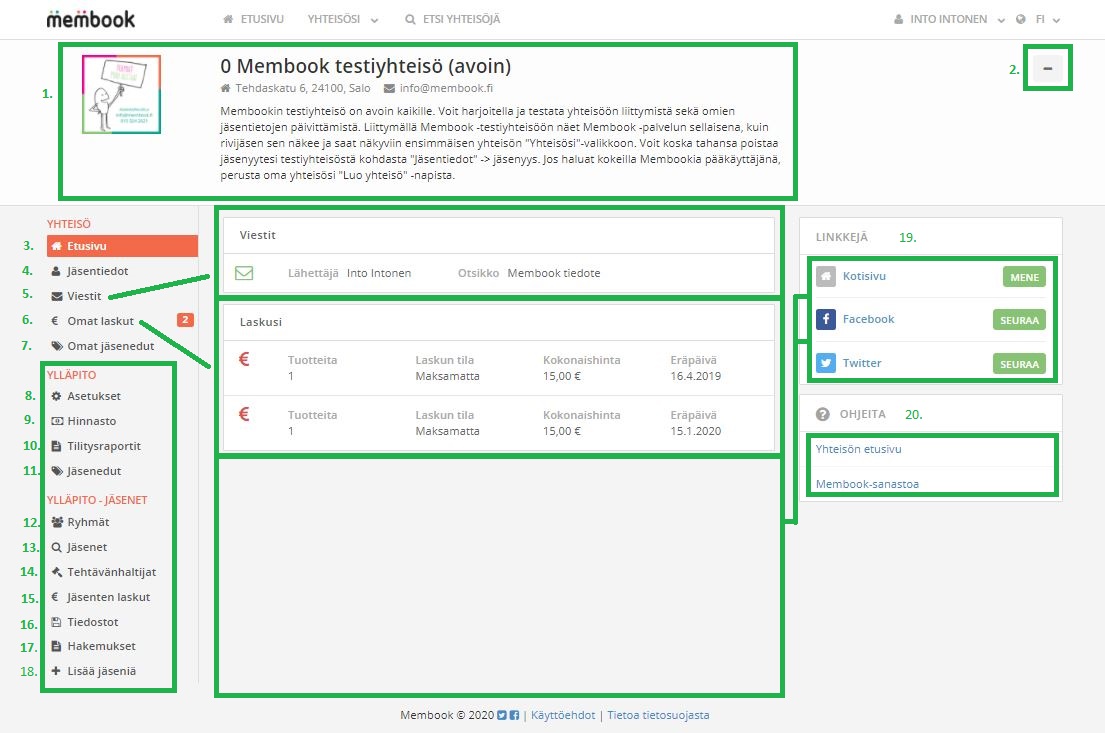Open the message envelope icon for Membook tiedote
The width and height of the screenshot is (1105, 733).
(x=244, y=273)
